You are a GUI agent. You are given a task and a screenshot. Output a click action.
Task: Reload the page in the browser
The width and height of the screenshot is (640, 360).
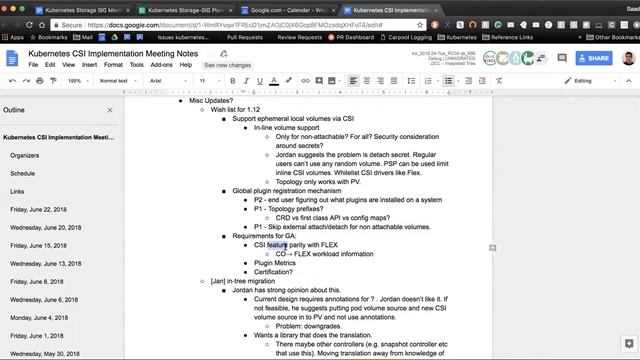pos(29,25)
